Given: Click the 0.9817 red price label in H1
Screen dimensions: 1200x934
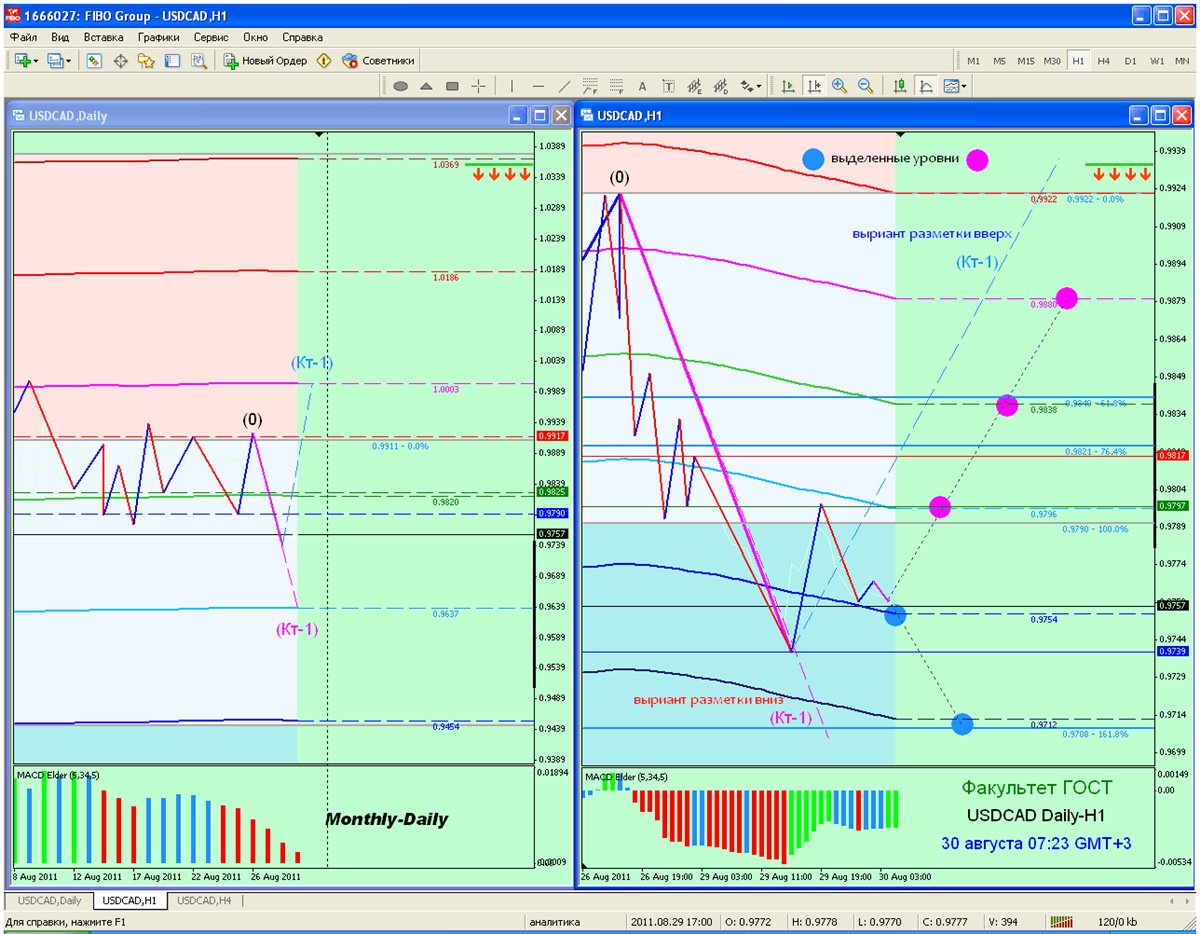Looking at the screenshot, I should point(1171,455).
